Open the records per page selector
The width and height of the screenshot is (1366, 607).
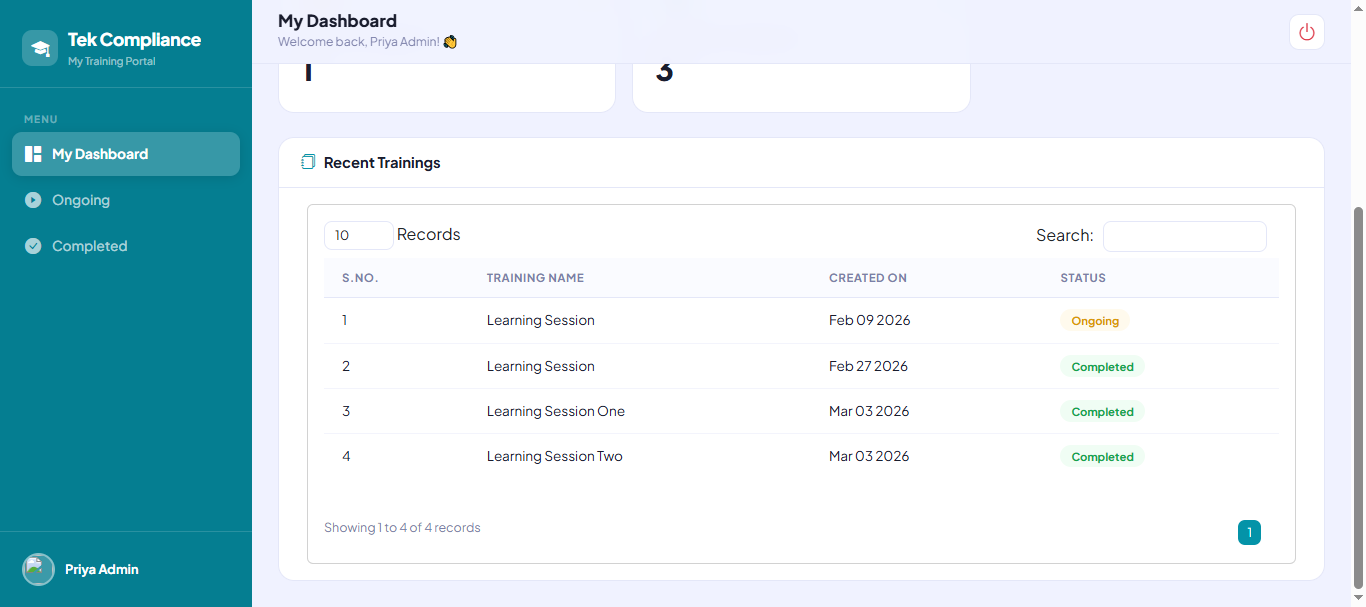pos(358,235)
